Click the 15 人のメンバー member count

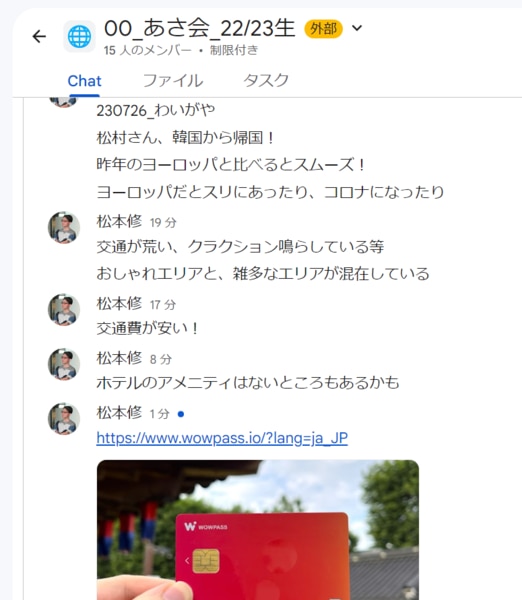pyautogui.click(x=148, y=50)
